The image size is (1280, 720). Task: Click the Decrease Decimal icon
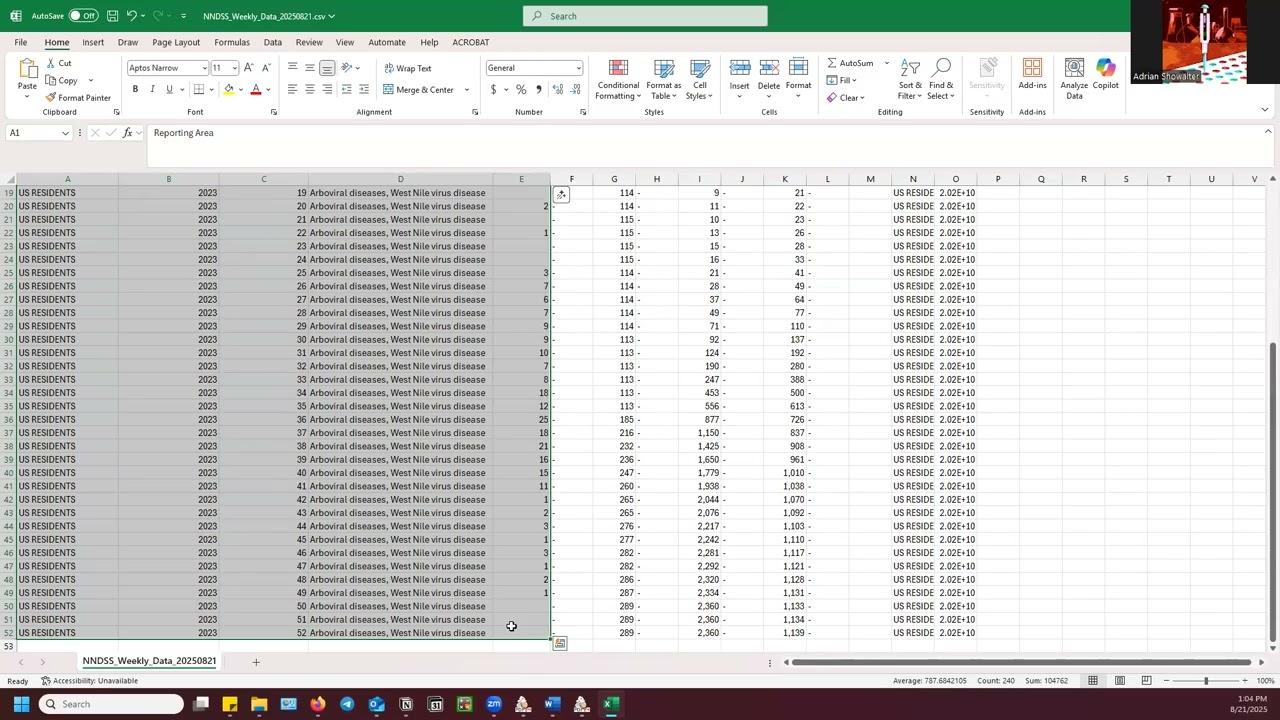click(576, 90)
